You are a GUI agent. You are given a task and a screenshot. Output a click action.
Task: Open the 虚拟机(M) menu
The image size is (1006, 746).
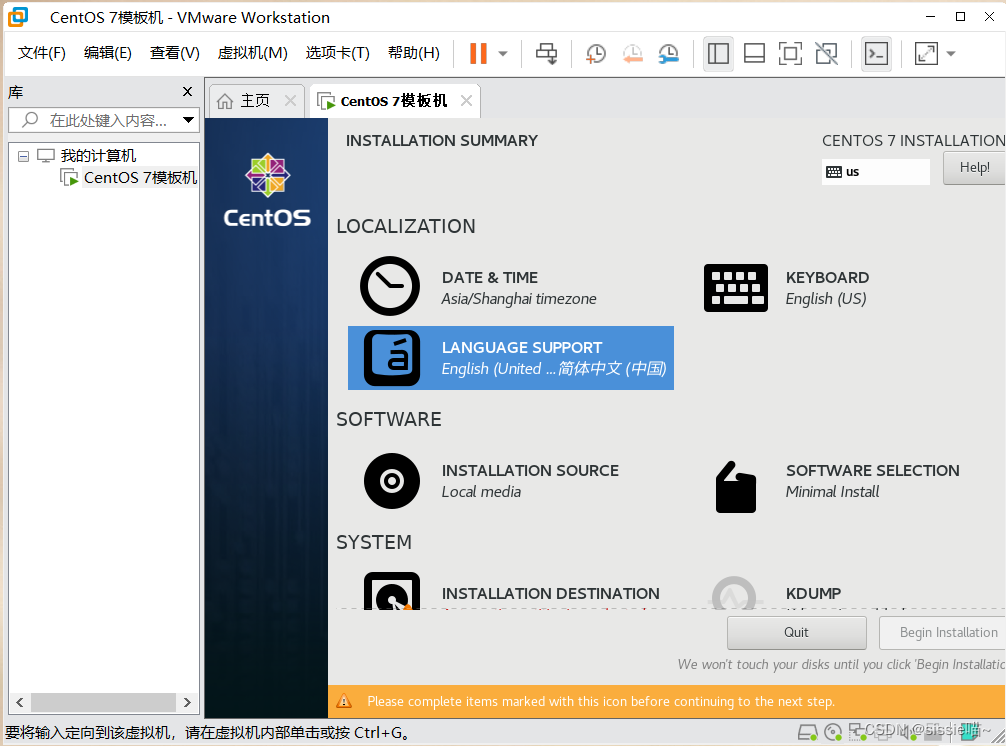coord(252,53)
